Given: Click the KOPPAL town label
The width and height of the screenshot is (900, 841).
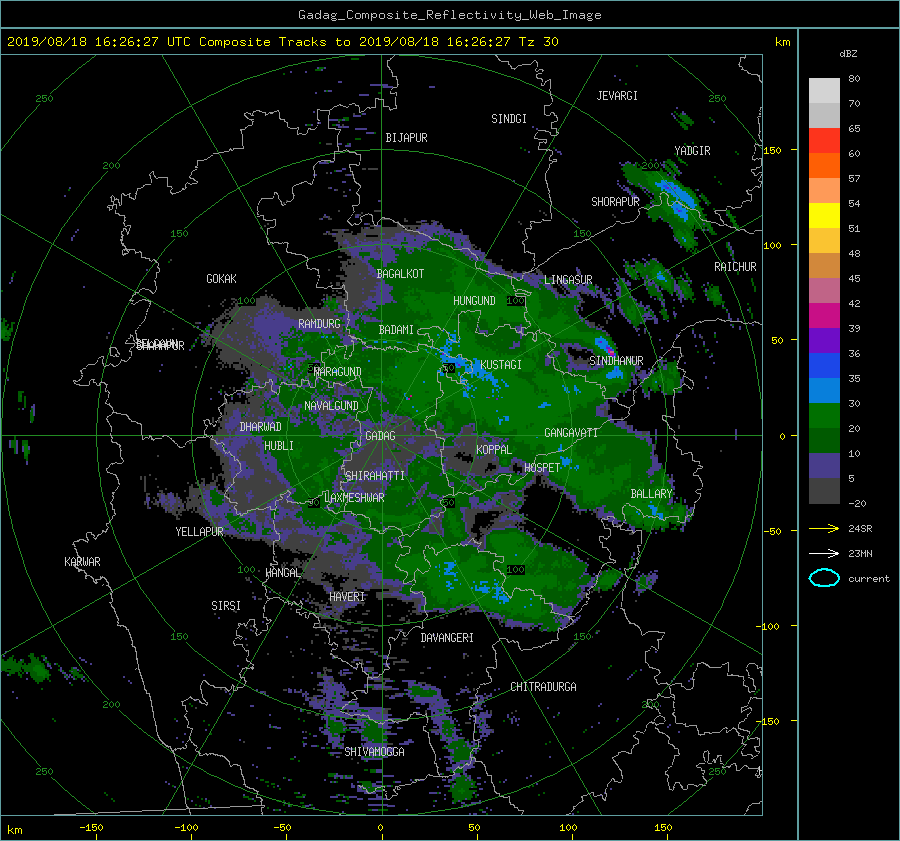Looking at the screenshot, I should (x=494, y=449).
